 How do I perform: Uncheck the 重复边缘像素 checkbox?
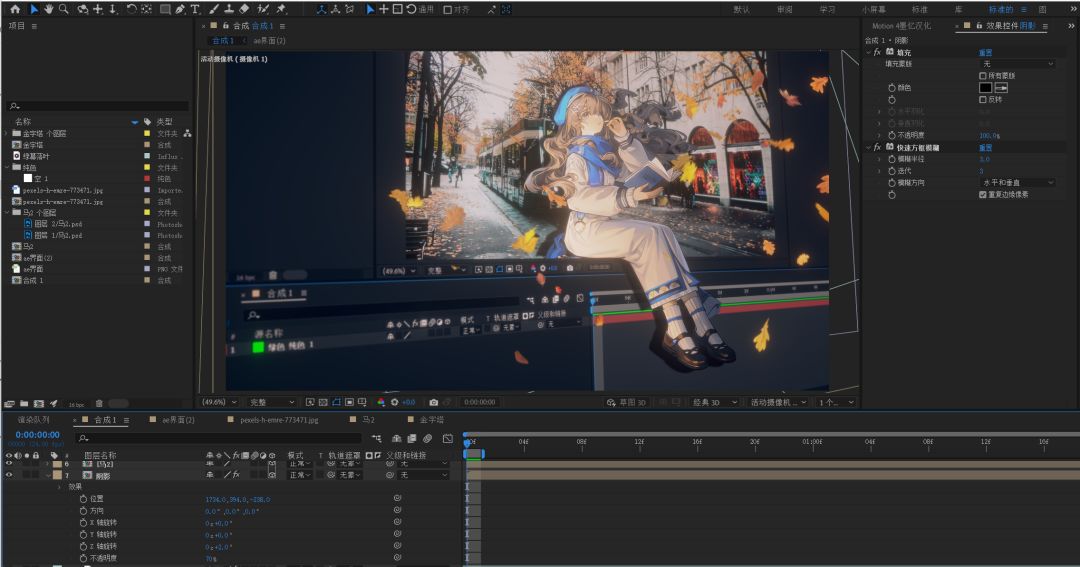[x=982, y=194]
